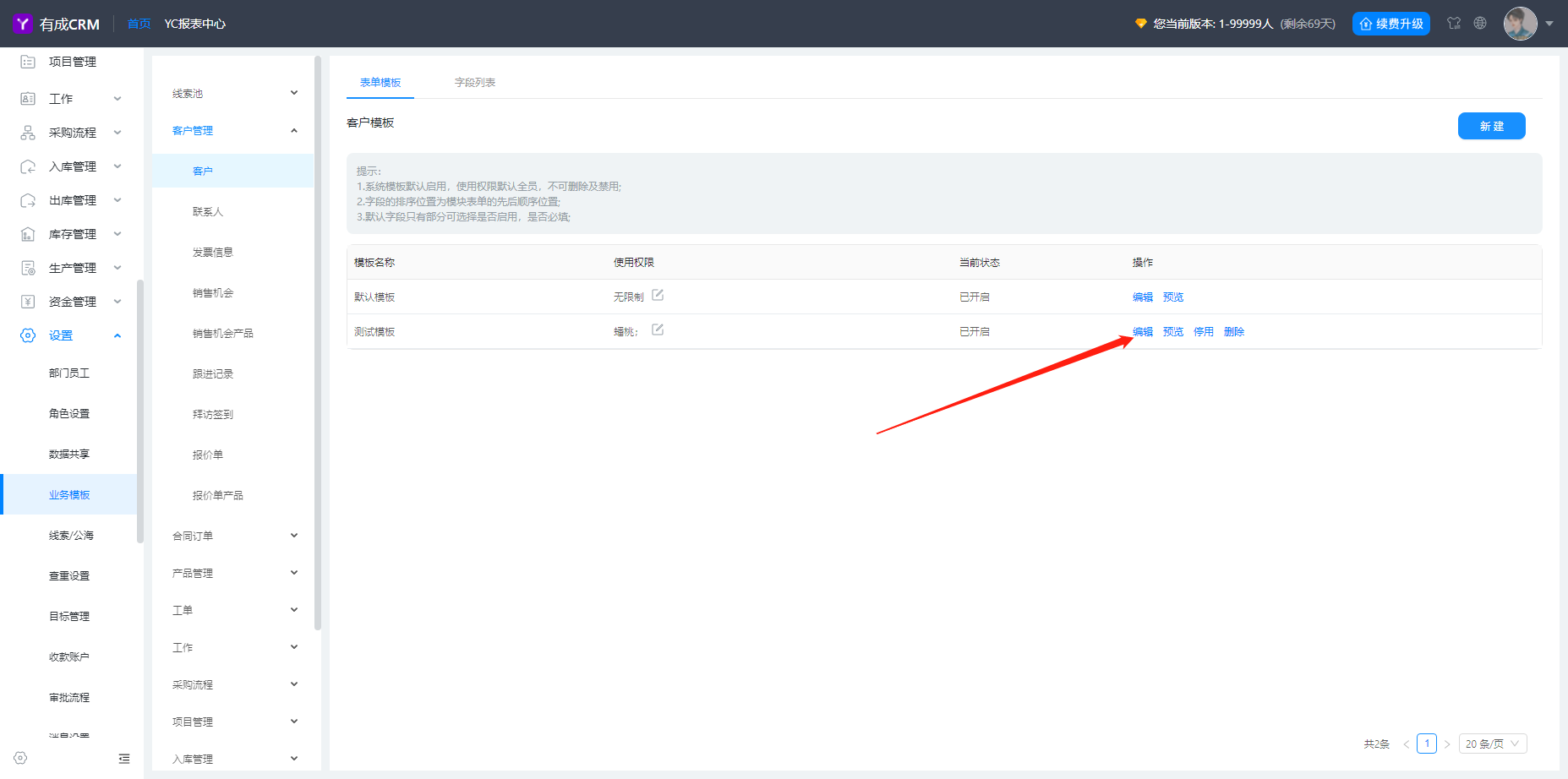1568x779 pixels.
Task: Expand the 线索池 group chevron
Action: (x=294, y=93)
